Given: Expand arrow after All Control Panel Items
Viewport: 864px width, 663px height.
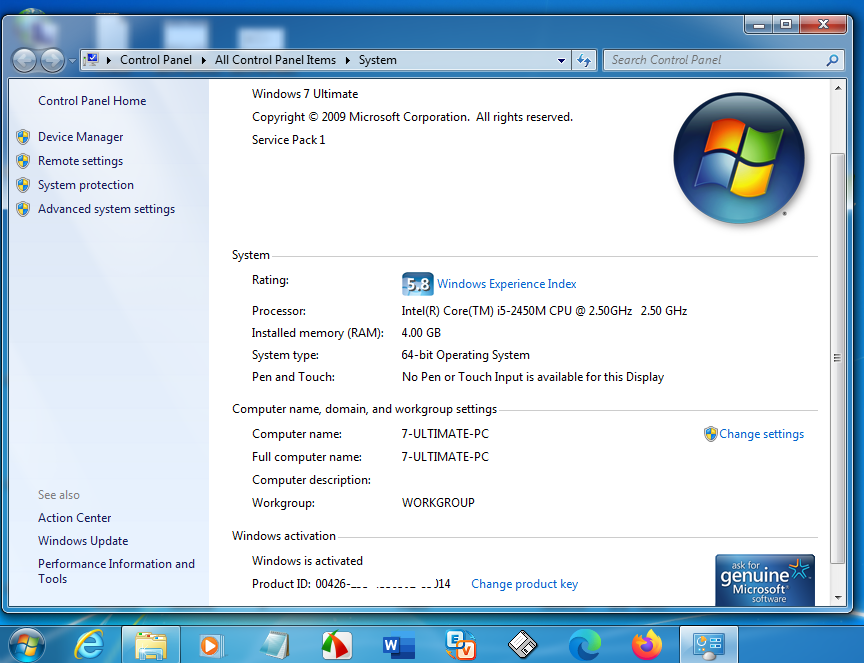Looking at the screenshot, I should click(348, 60).
